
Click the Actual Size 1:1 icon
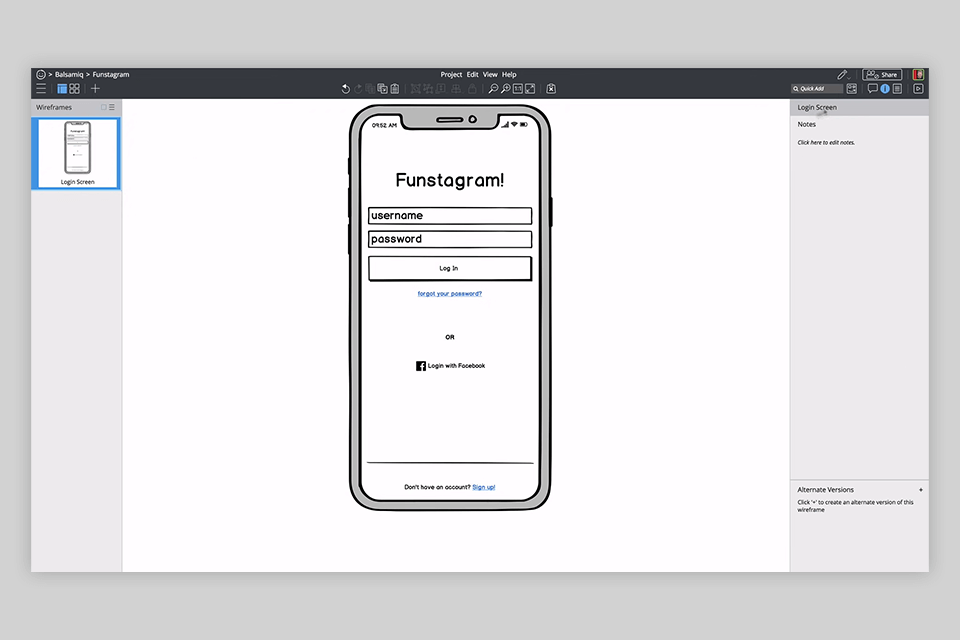[x=518, y=89]
